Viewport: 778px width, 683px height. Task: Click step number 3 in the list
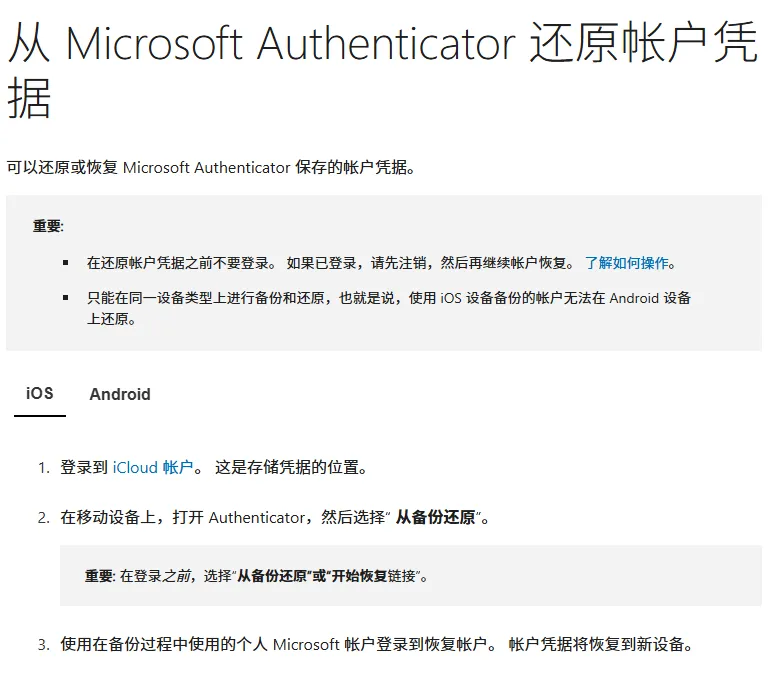43,644
